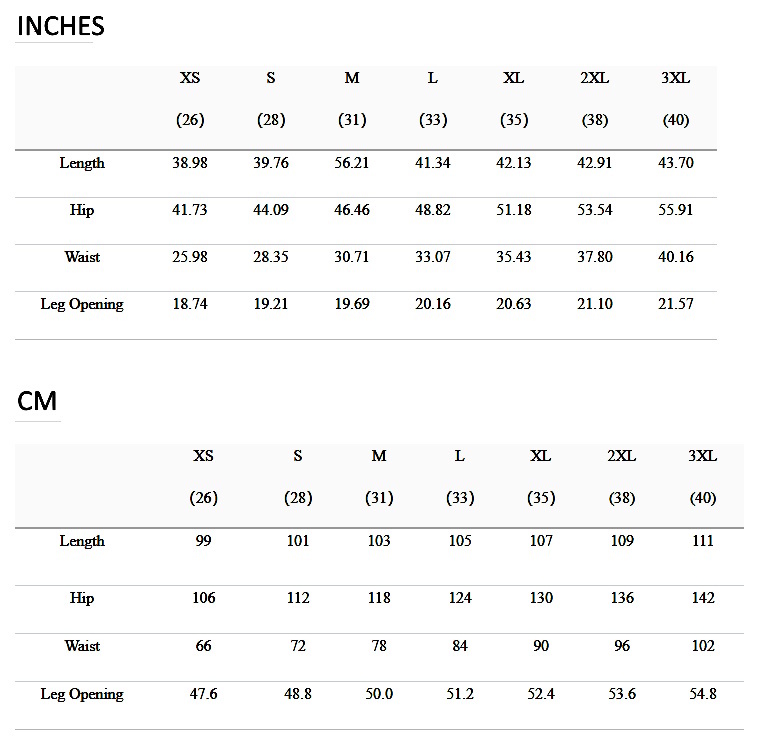772x742 pixels.
Task: Click the 35.43 waist value
Action: coord(514,257)
